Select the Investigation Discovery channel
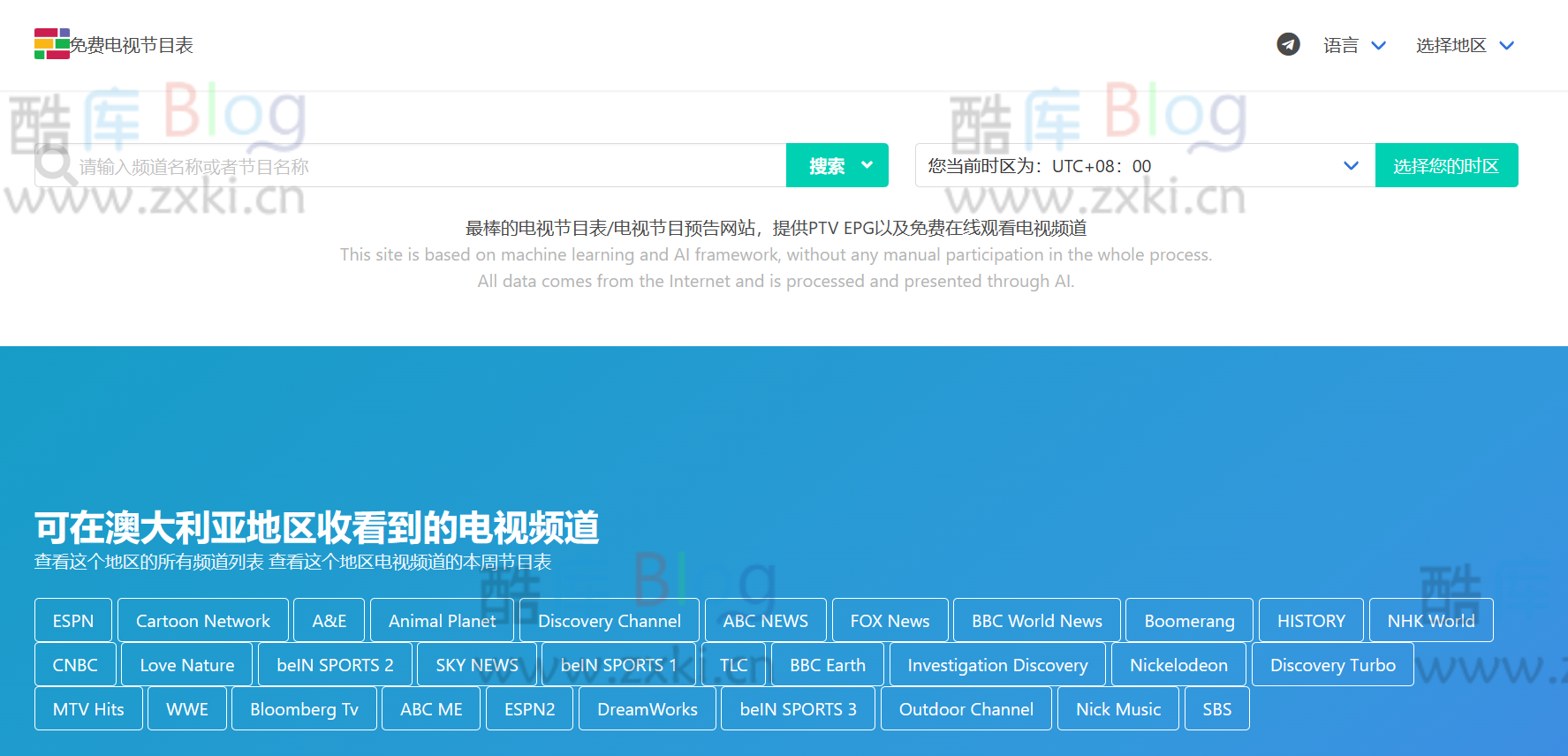 click(997, 664)
